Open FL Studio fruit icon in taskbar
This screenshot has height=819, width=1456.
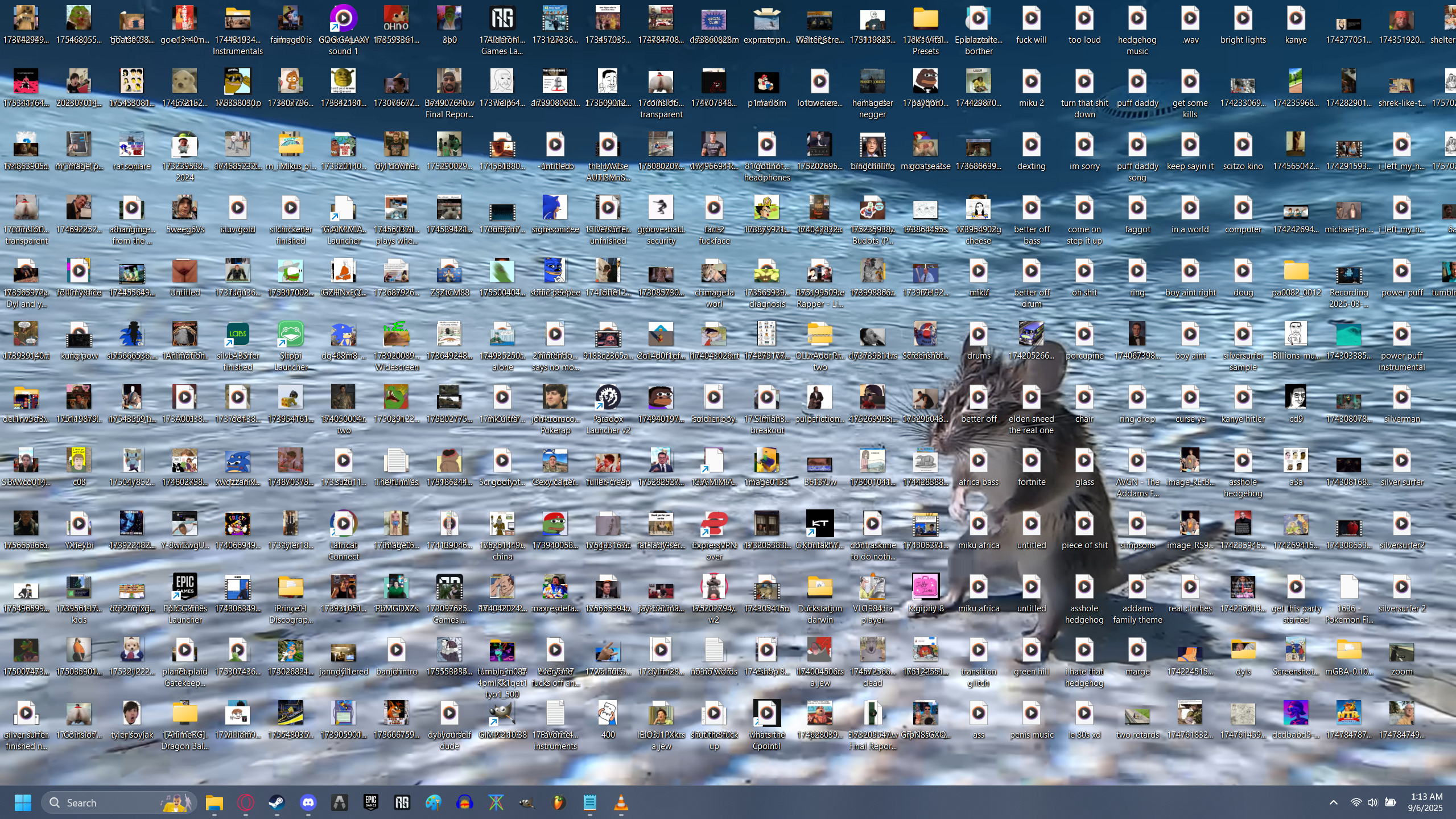[559, 802]
